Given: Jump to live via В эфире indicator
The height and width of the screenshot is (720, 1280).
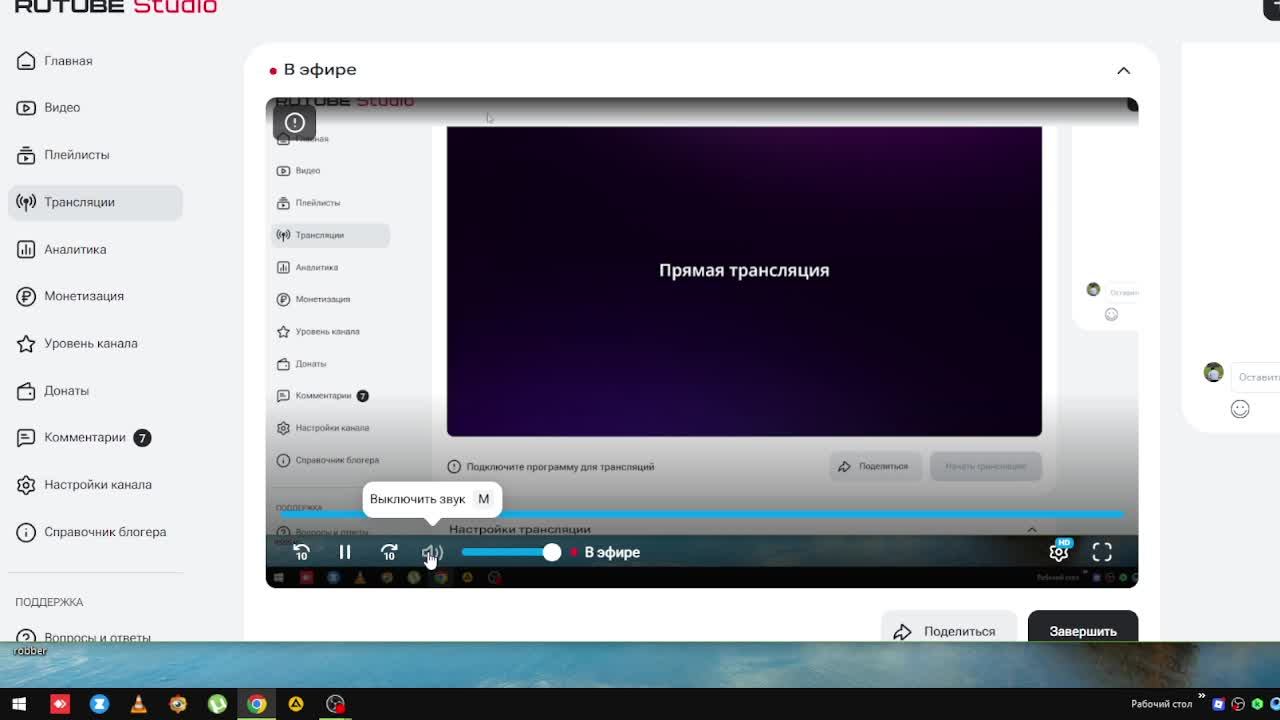Looking at the screenshot, I should coord(605,552).
